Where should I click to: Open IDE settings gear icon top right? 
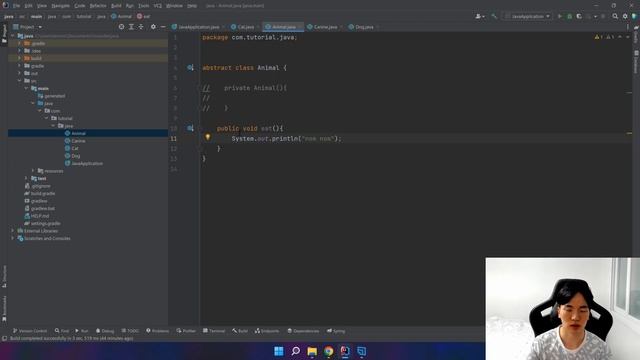coord(625,16)
